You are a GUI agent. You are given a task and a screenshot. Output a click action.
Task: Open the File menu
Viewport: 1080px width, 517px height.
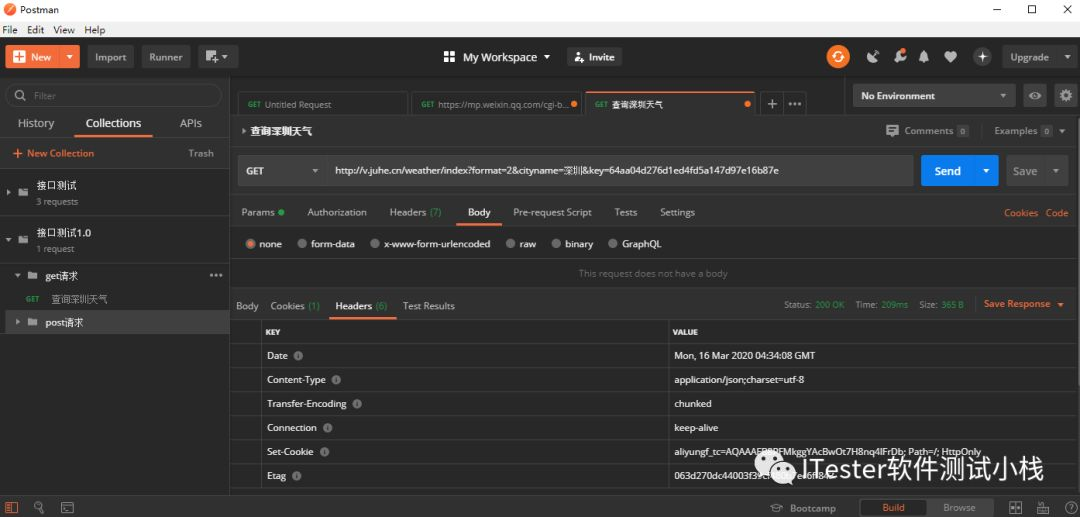click(x=10, y=30)
